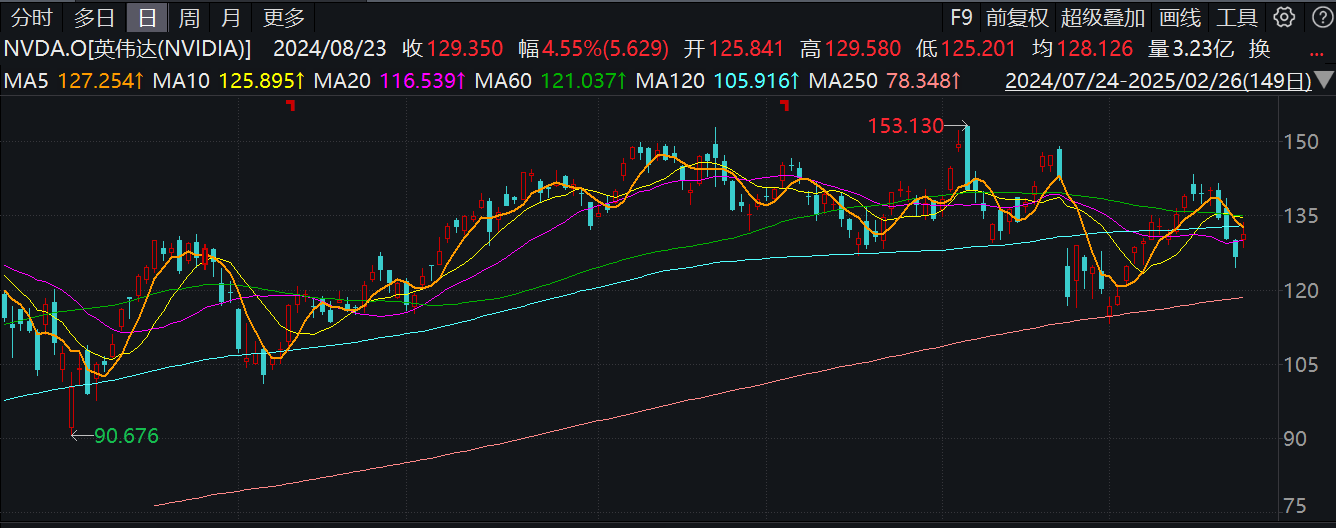Click the MA5 indicator value 127.254

click(99, 81)
